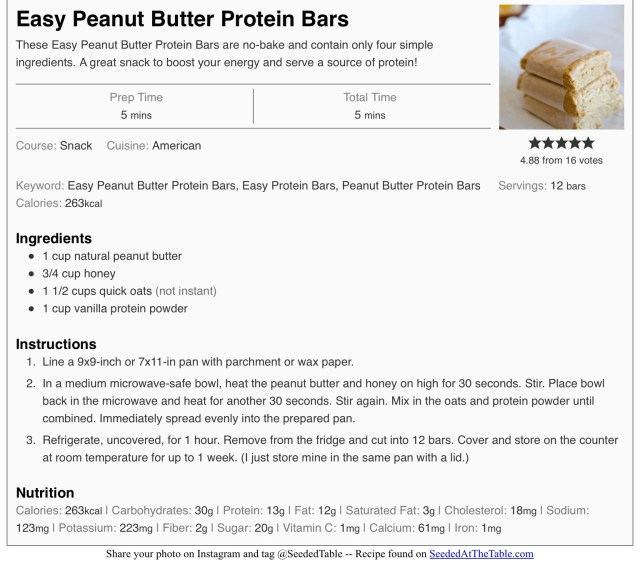Select the Snack course value
The width and height of the screenshot is (640, 573).
click(76, 145)
